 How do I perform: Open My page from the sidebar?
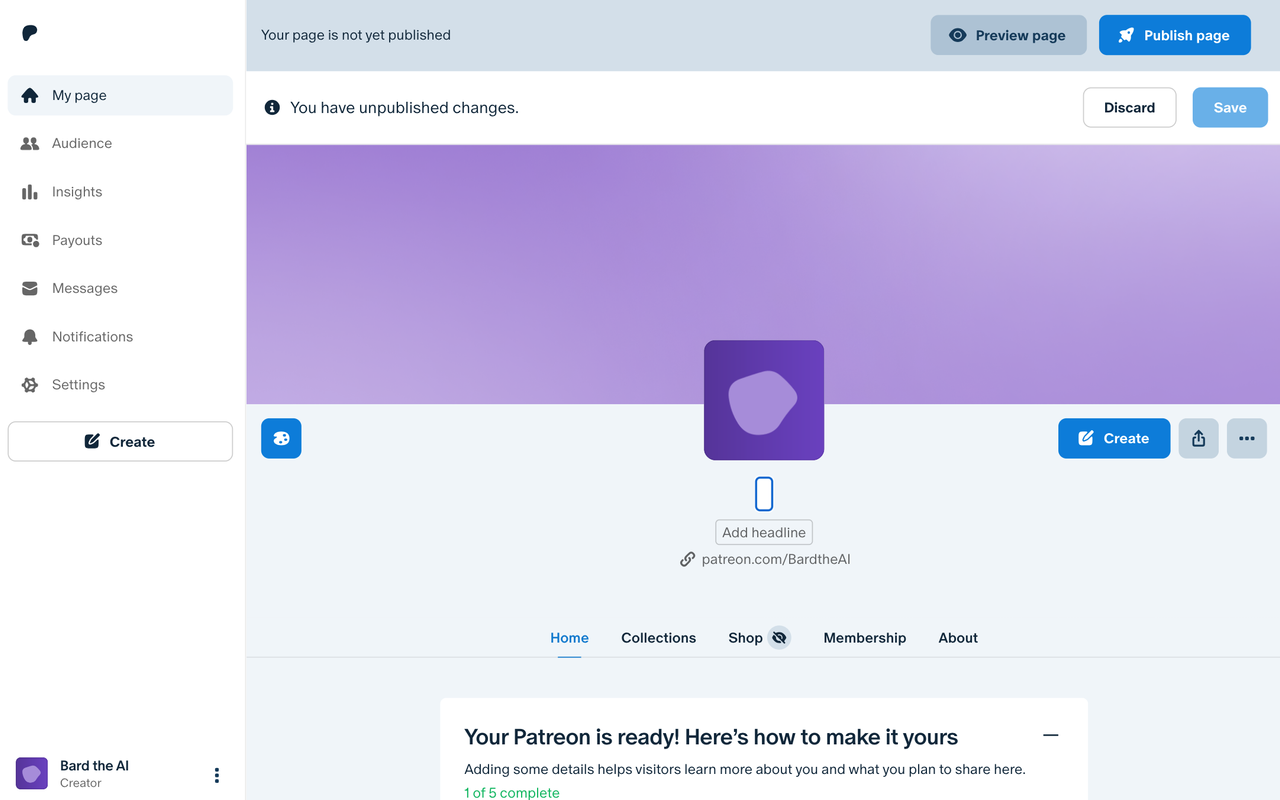(x=120, y=95)
